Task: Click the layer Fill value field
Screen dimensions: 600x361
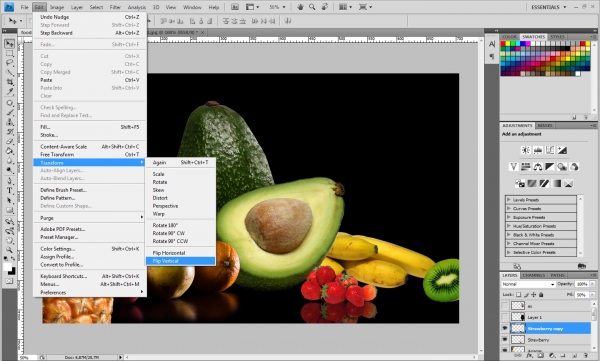Action: pyautogui.click(x=582, y=295)
